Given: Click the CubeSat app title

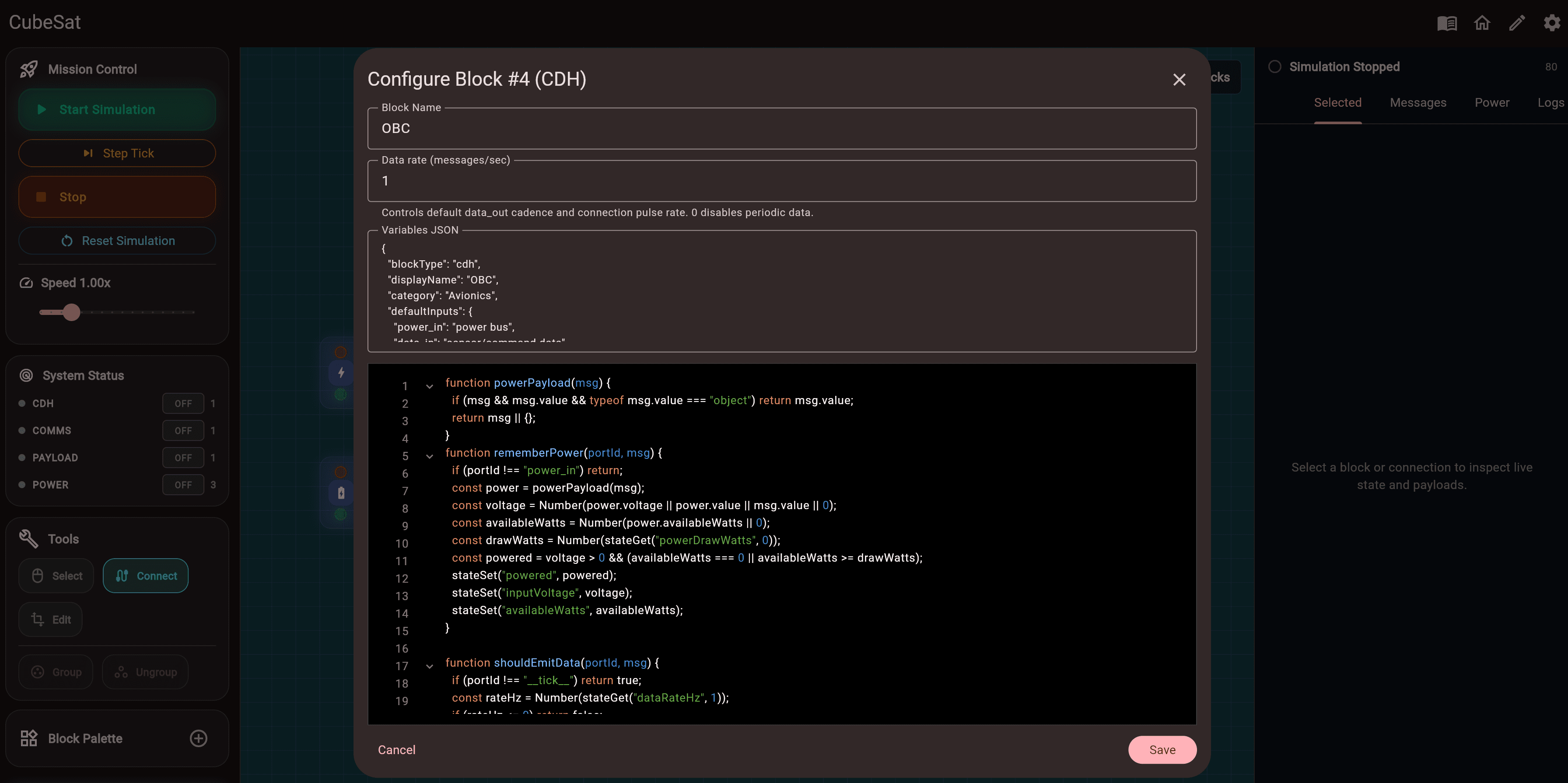Looking at the screenshot, I should [x=45, y=22].
